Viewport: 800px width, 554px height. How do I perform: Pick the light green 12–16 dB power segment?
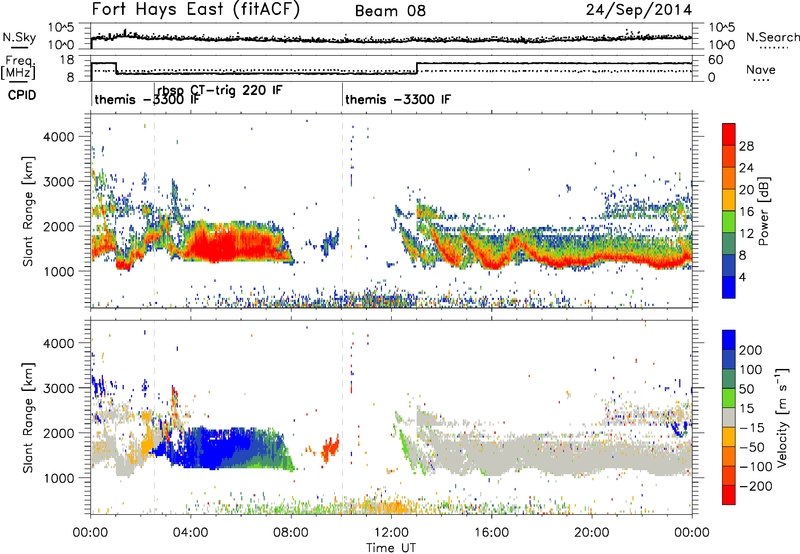tap(729, 222)
